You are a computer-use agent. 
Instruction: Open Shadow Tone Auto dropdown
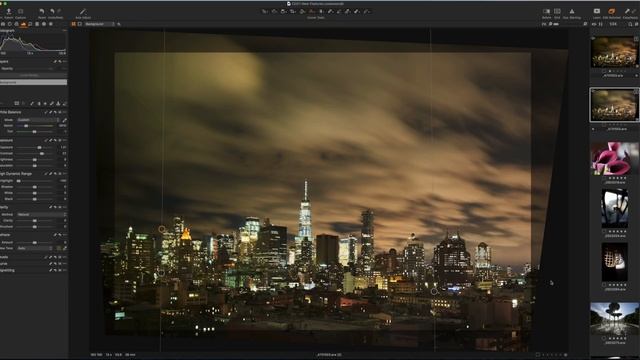35,248
